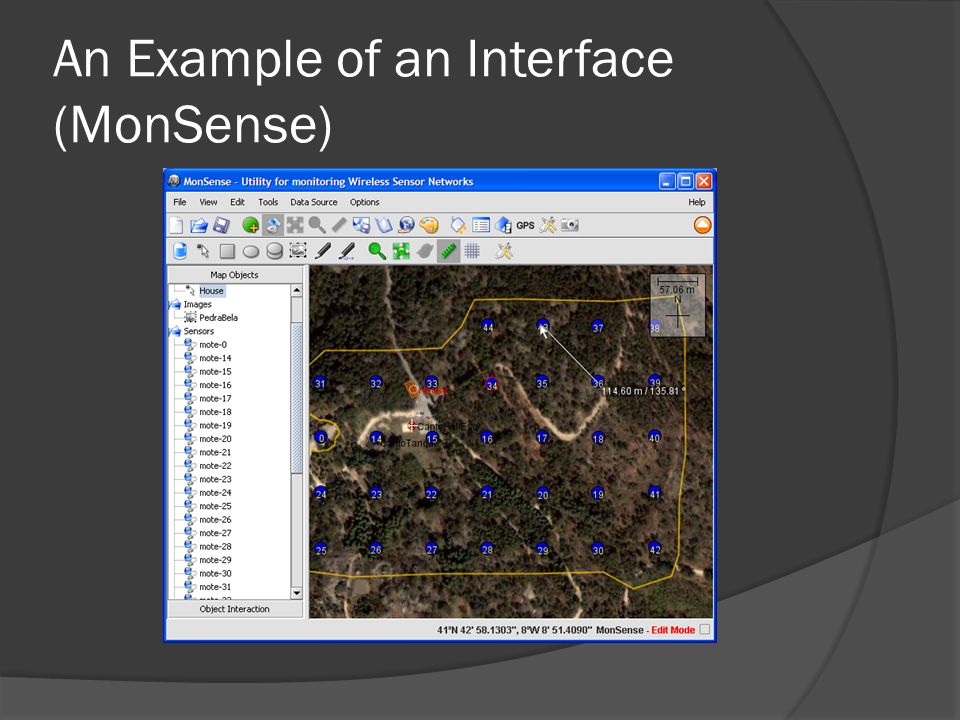Select mote-26 in the sensors list
960x720 pixels.
pos(215,520)
